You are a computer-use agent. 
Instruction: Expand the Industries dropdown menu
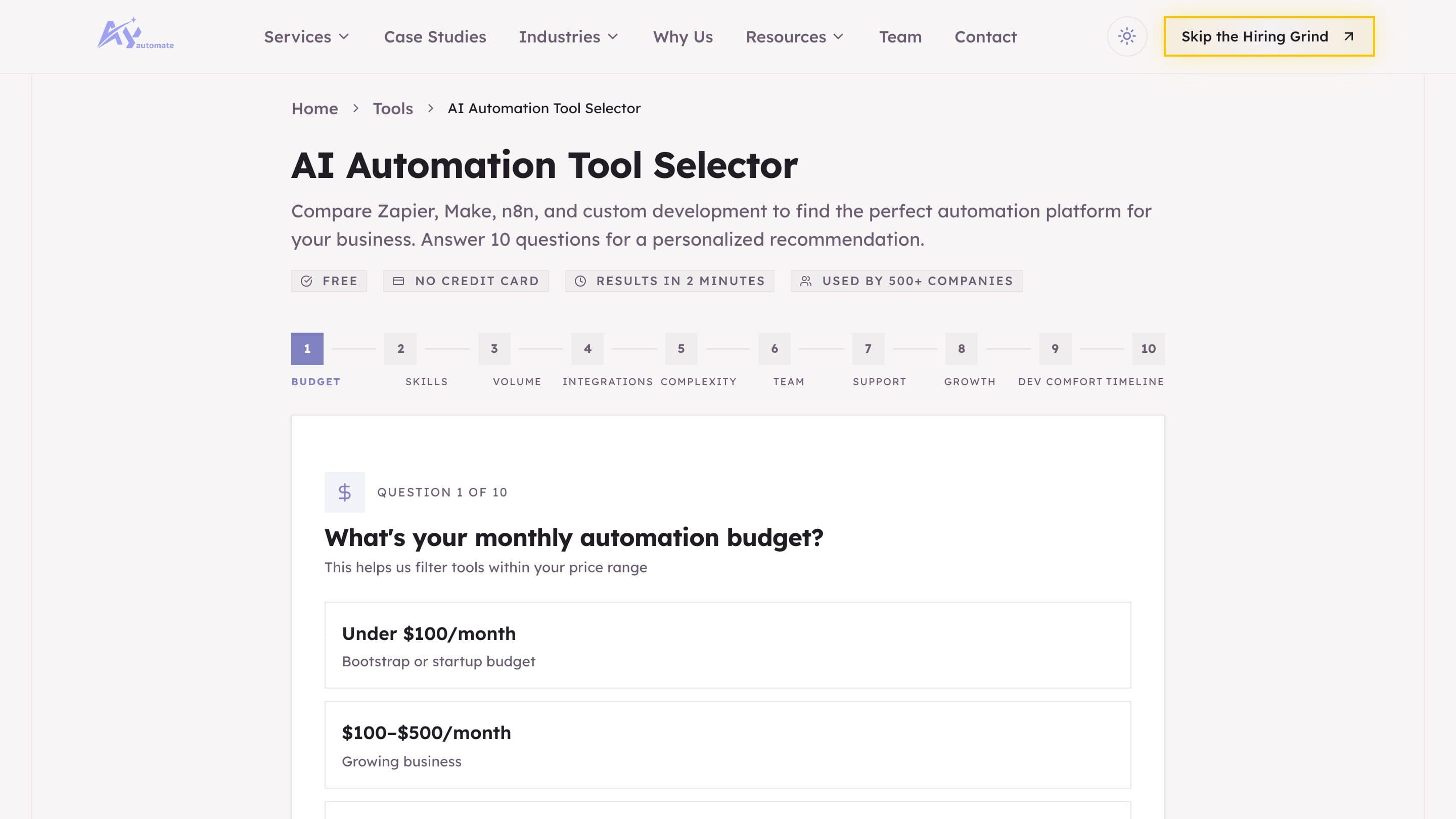pos(569,37)
